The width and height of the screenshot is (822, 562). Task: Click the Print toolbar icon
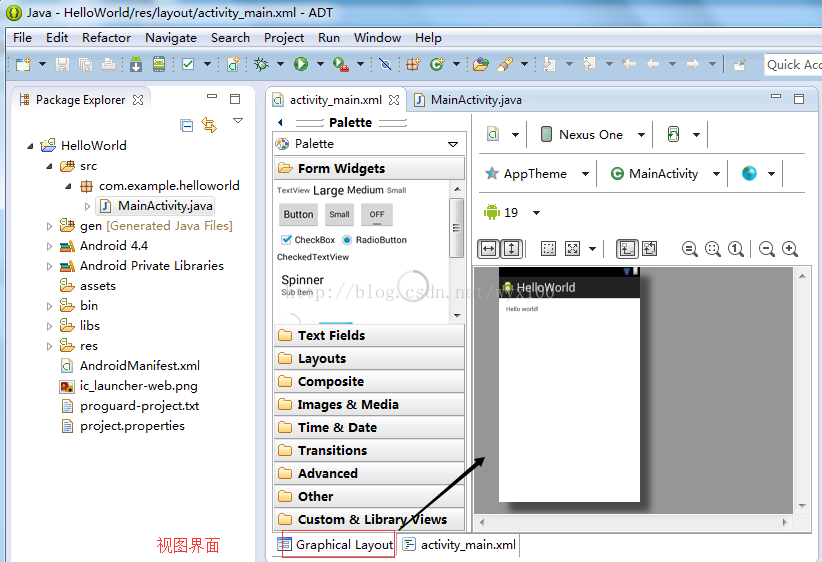[x=108, y=64]
